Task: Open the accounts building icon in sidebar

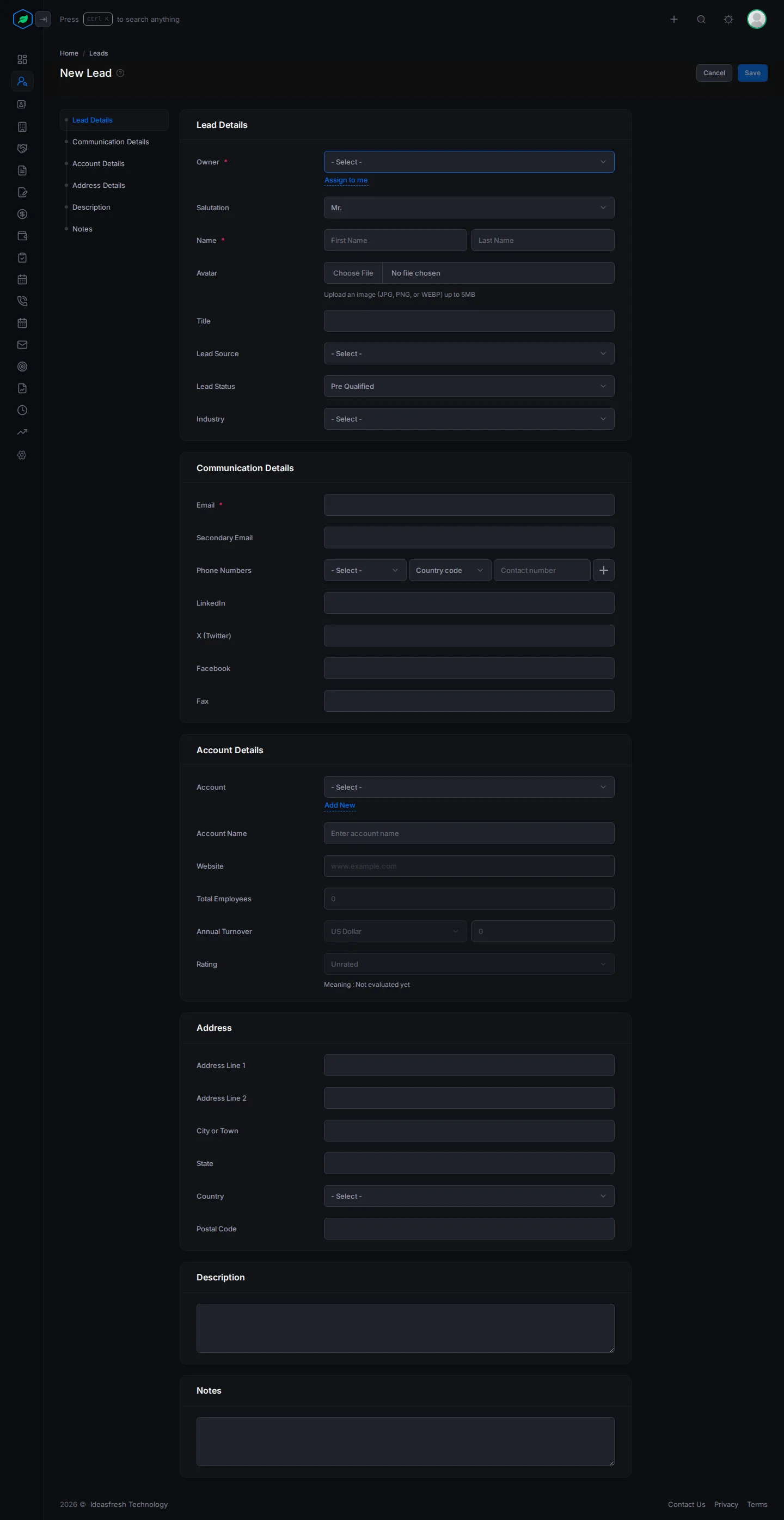Action: click(x=22, y=127)
